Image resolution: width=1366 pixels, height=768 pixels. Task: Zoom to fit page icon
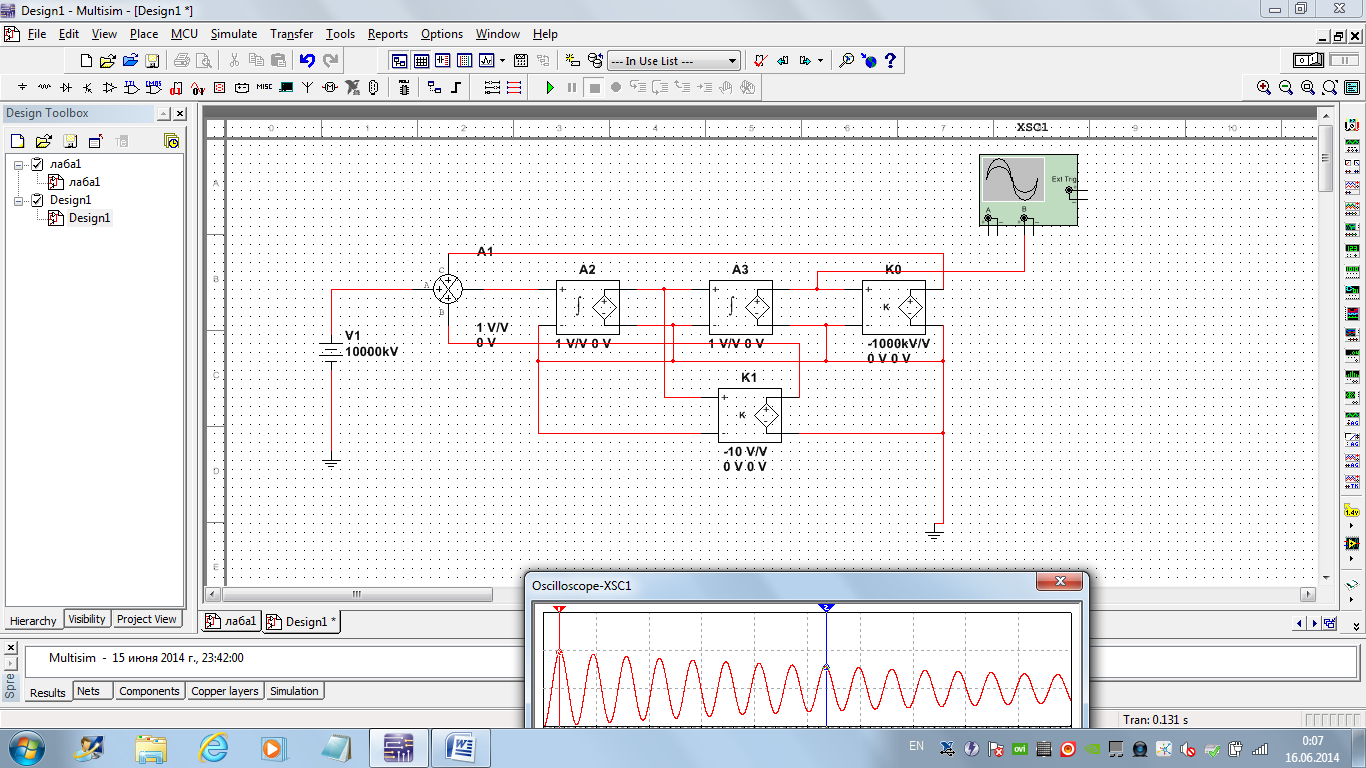pos(1330,88)
